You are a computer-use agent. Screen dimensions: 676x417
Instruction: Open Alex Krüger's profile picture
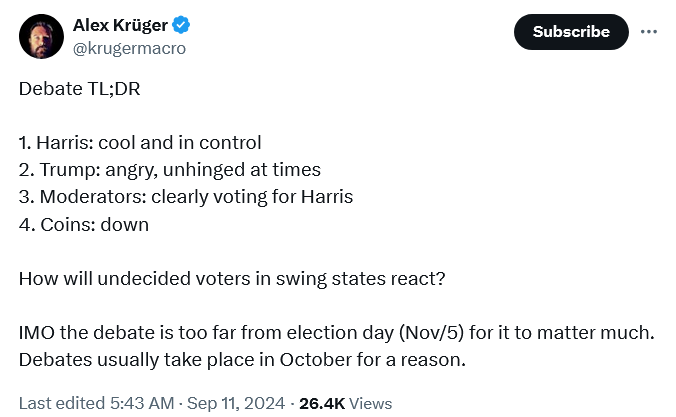tap(42, 36)
